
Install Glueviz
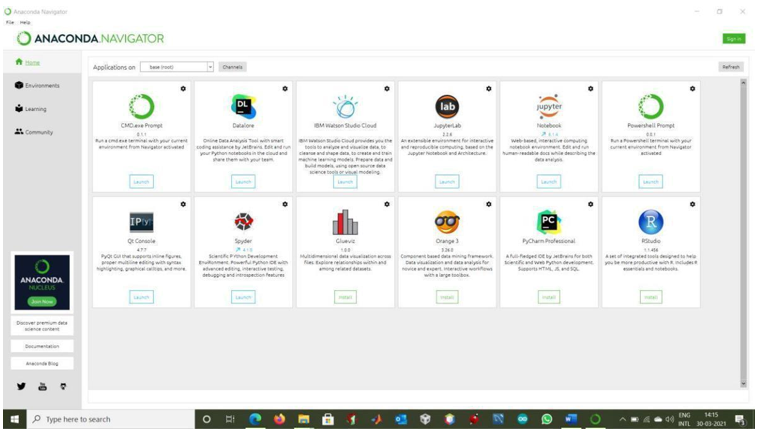pos(345,297)
